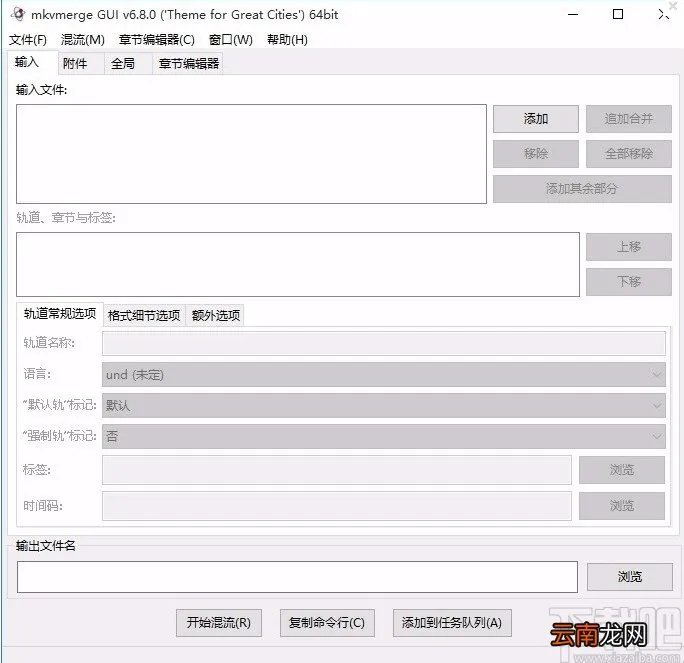Click the mkvmerge app icon in title bar
This screenshot has width=684, height=663.
tap(17, 14)
